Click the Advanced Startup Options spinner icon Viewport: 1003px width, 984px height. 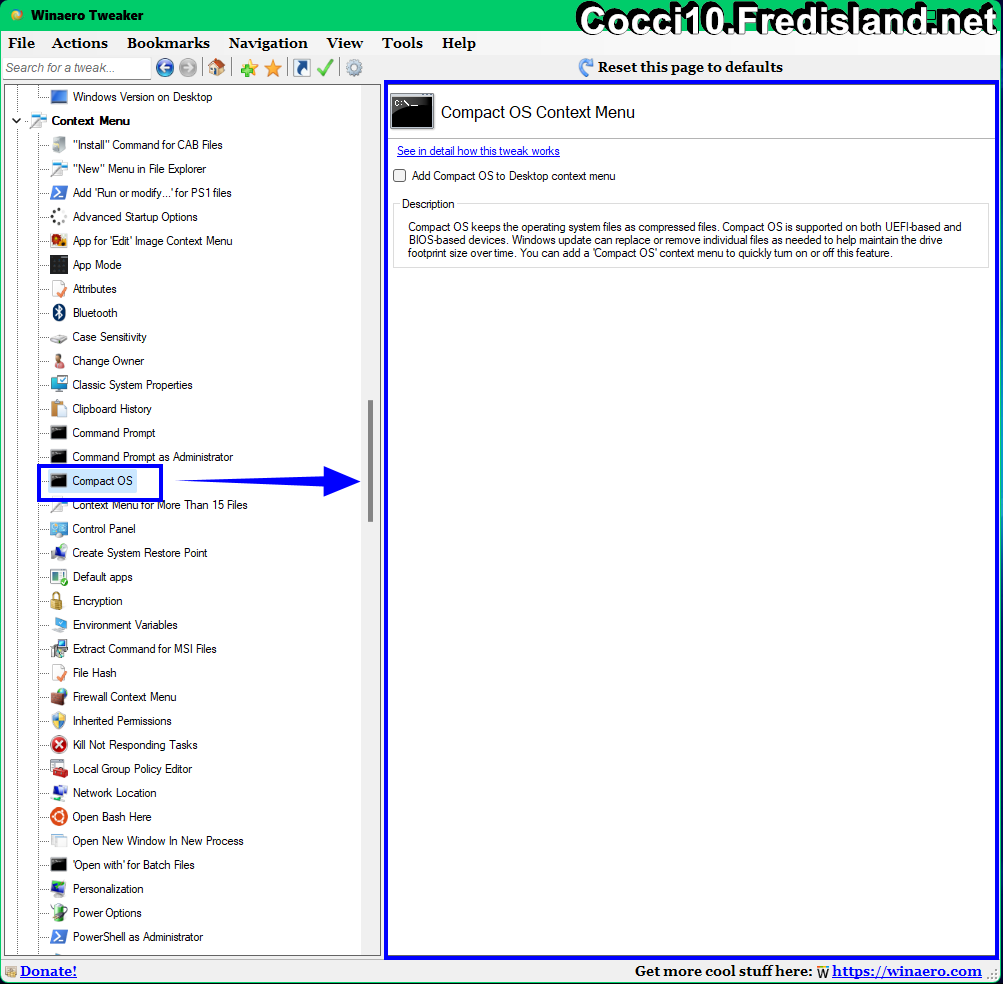tap(59, 217)
